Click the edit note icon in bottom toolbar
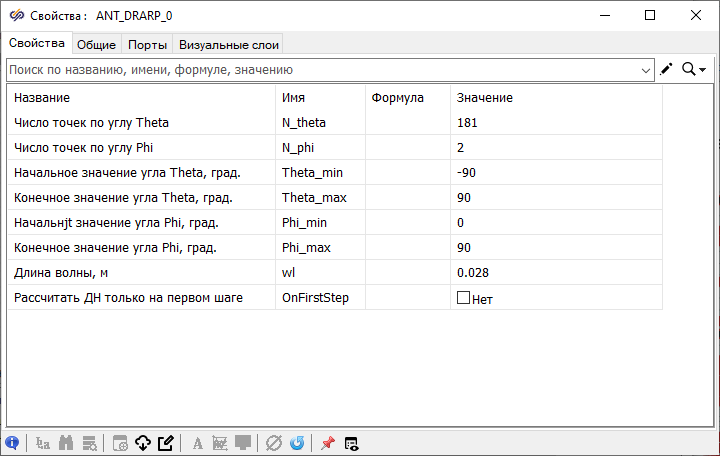This screenshot has height=456, width=720. [166, 443]
